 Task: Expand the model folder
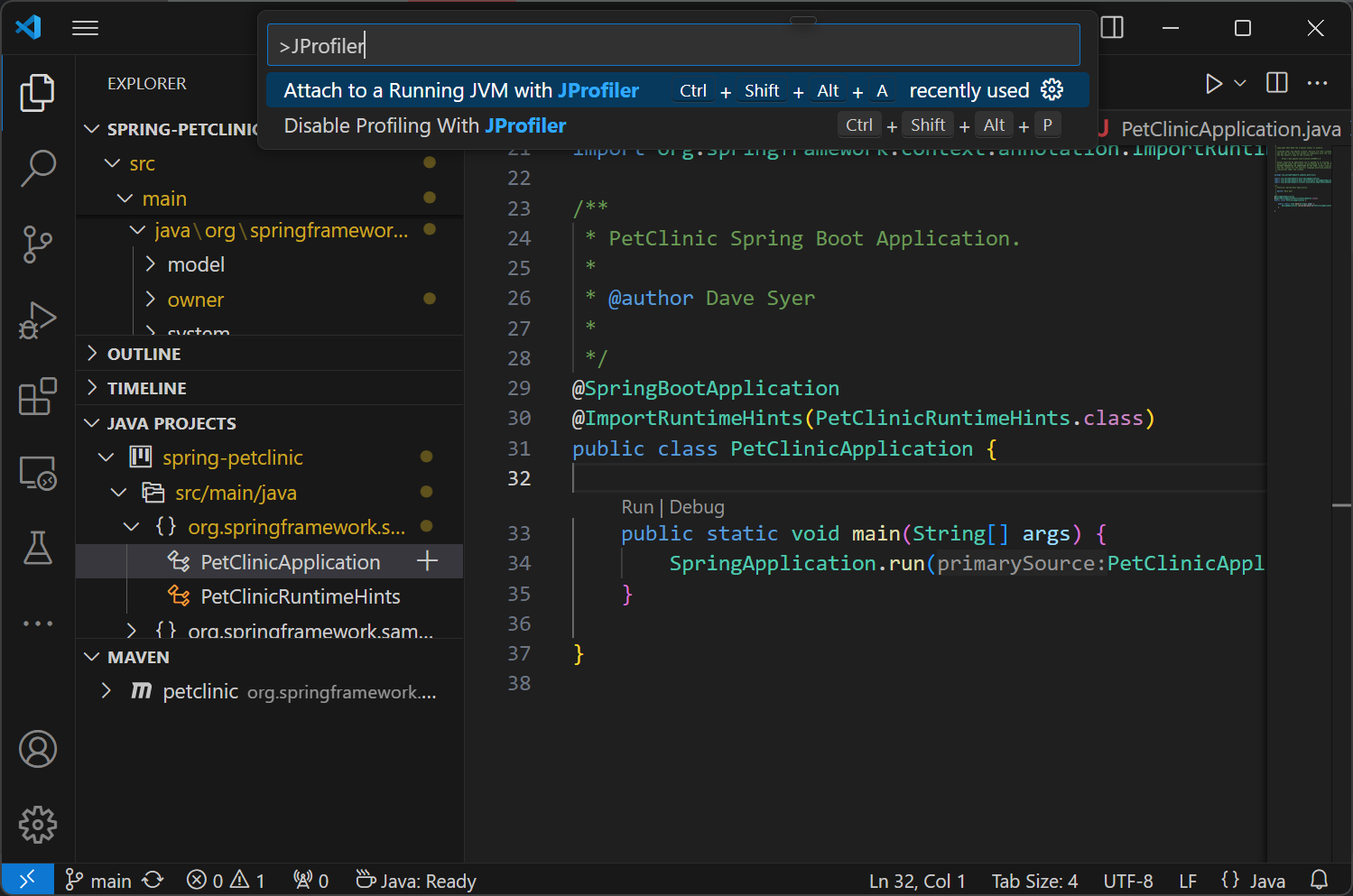151,264
